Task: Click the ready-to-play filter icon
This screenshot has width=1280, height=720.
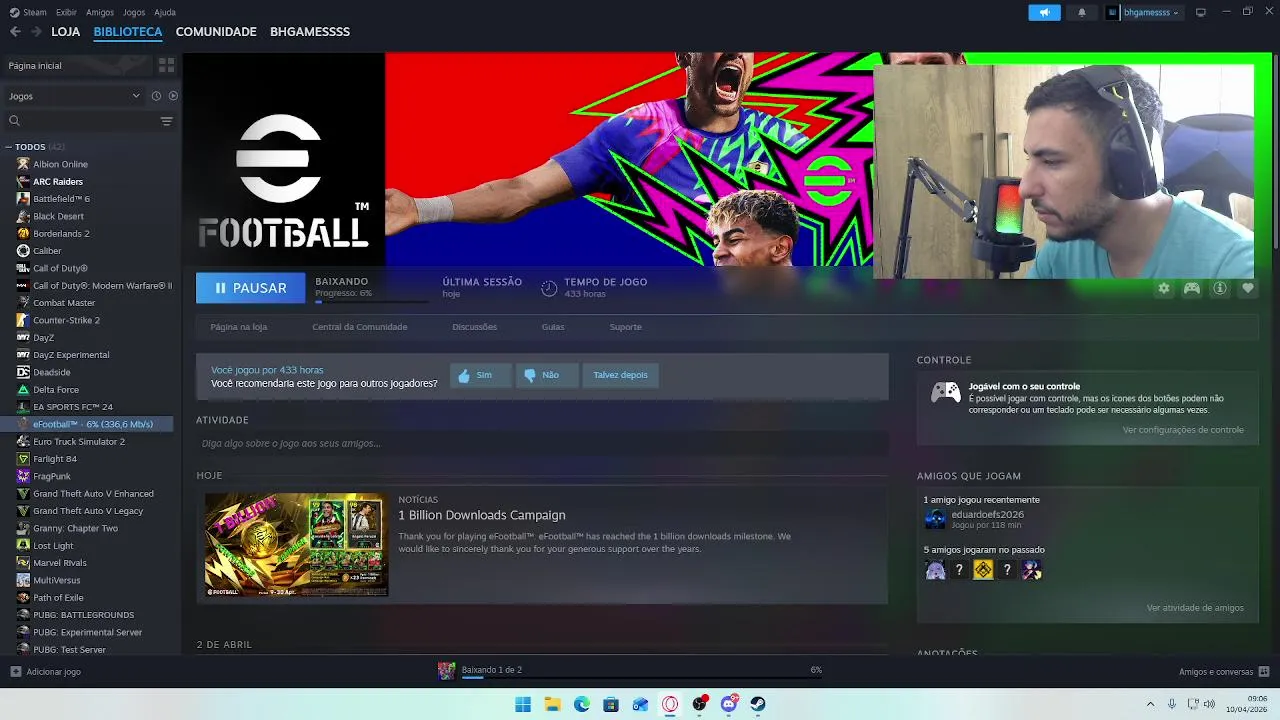Action: (x=173, y=96)
